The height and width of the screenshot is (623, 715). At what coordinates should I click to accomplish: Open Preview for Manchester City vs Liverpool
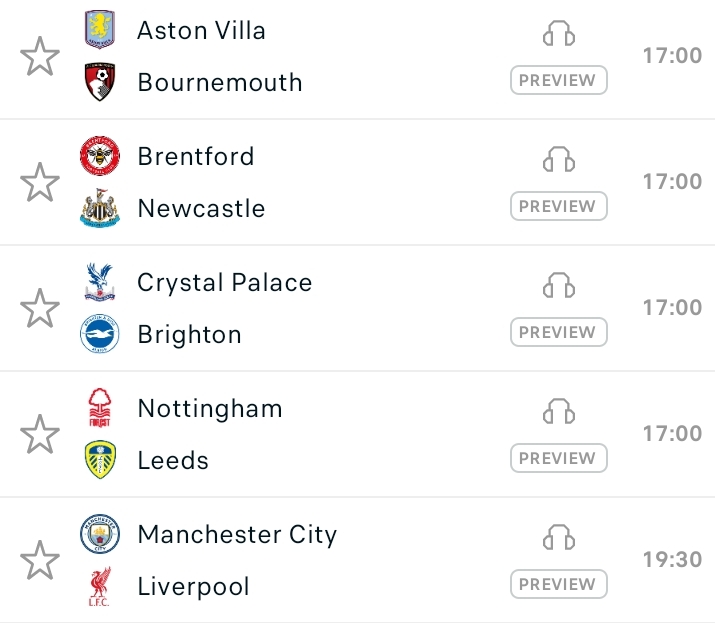(558, 584)
